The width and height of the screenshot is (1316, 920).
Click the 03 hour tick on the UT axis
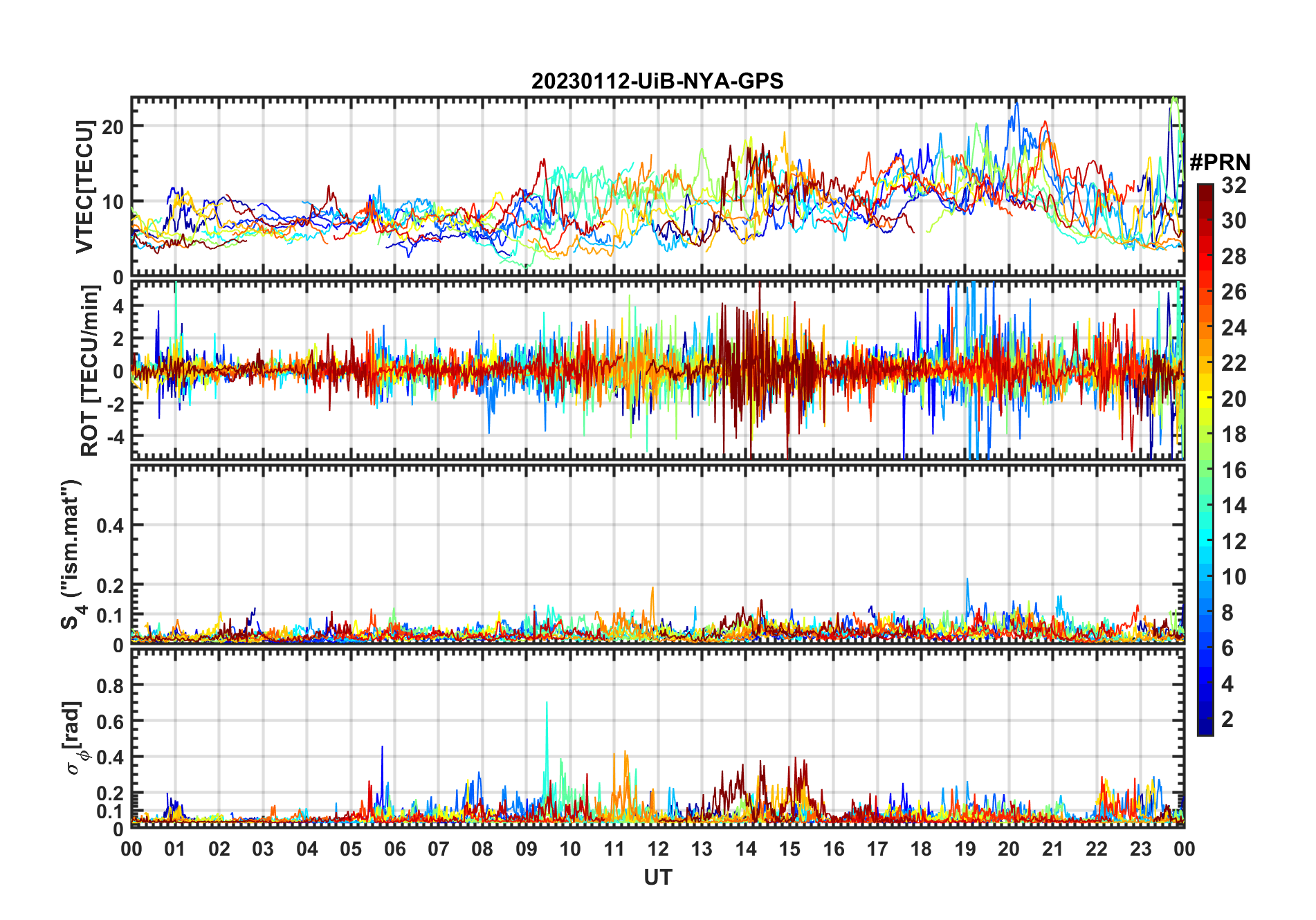pyautogui.click(x=263, y=849)
